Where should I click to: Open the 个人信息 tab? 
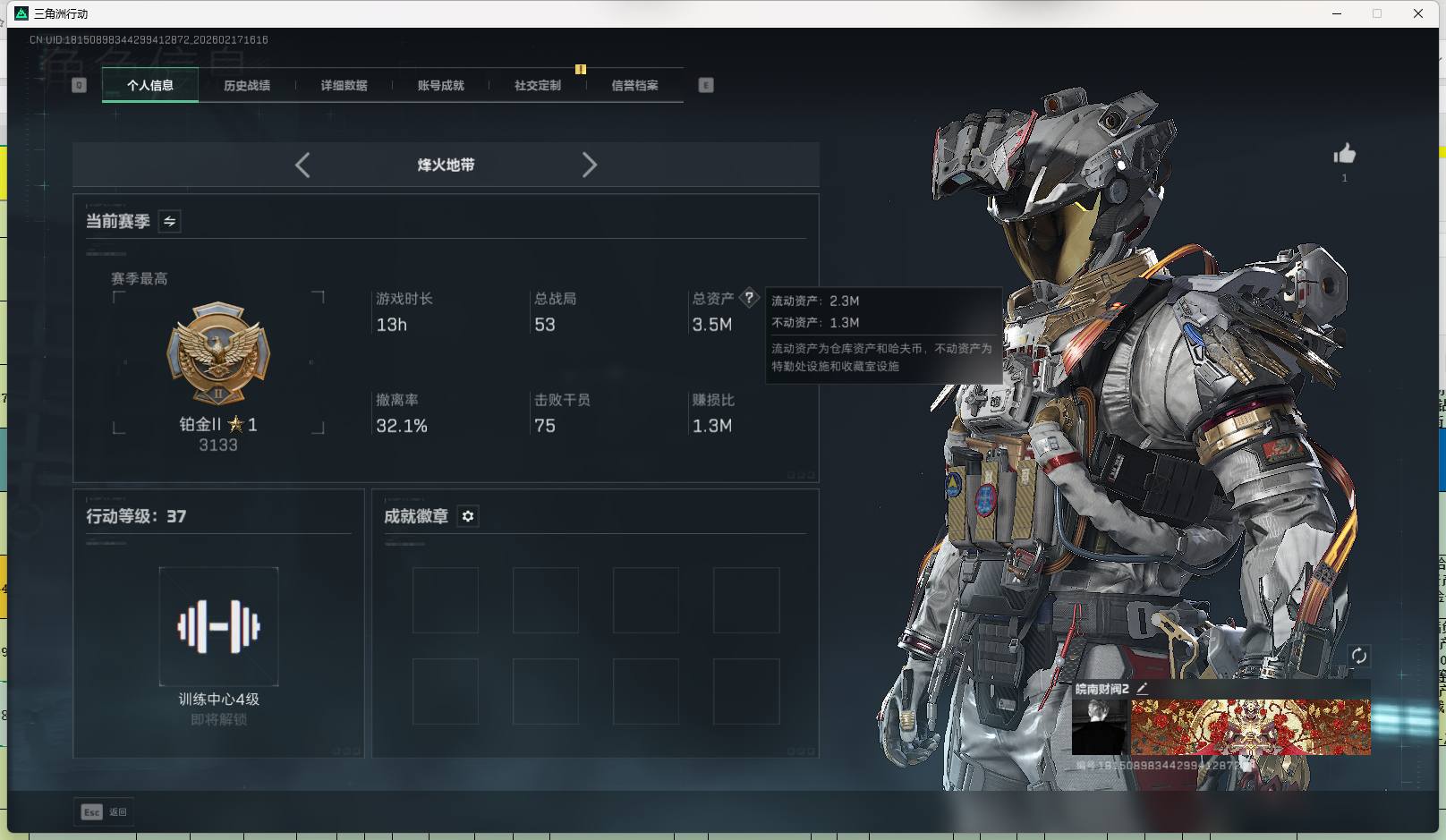[x=150, y=86]
